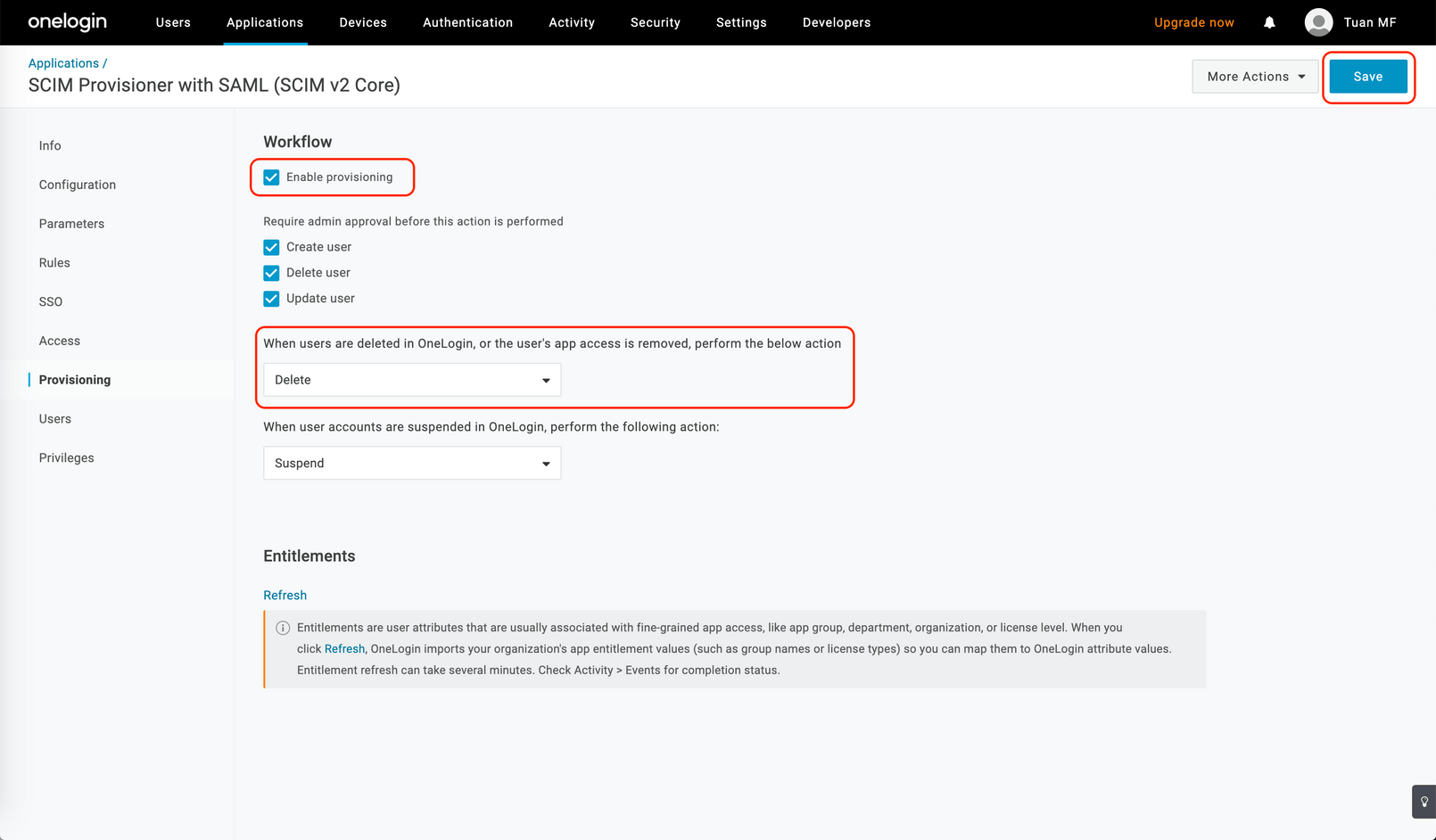Switch to the Privileges tab
The width and height of the screenshot is (1436, 840).
coord(67,458)
